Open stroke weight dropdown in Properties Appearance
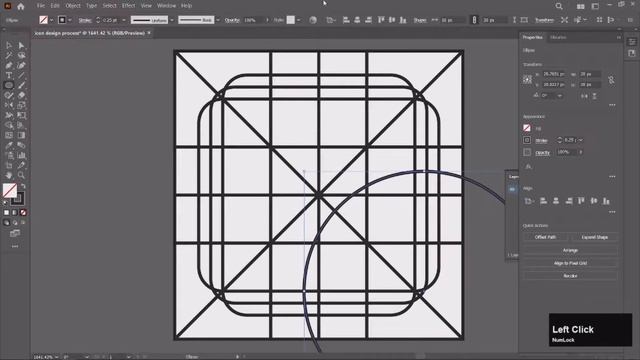 click(580, 140)
